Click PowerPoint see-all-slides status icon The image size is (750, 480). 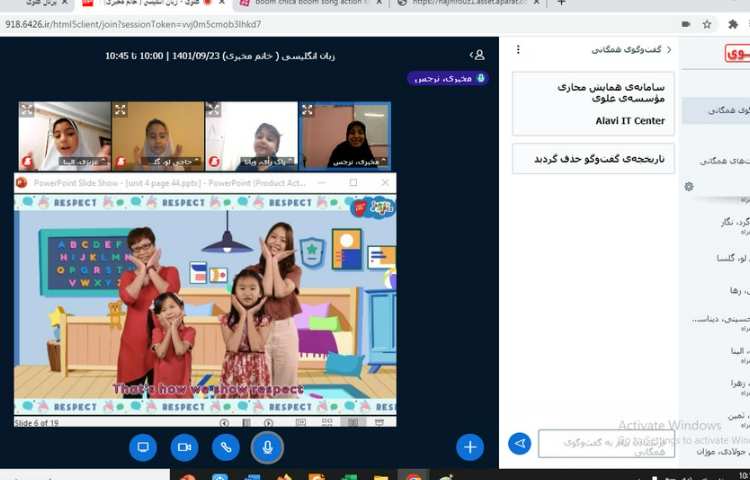click(x=246, y=423)
